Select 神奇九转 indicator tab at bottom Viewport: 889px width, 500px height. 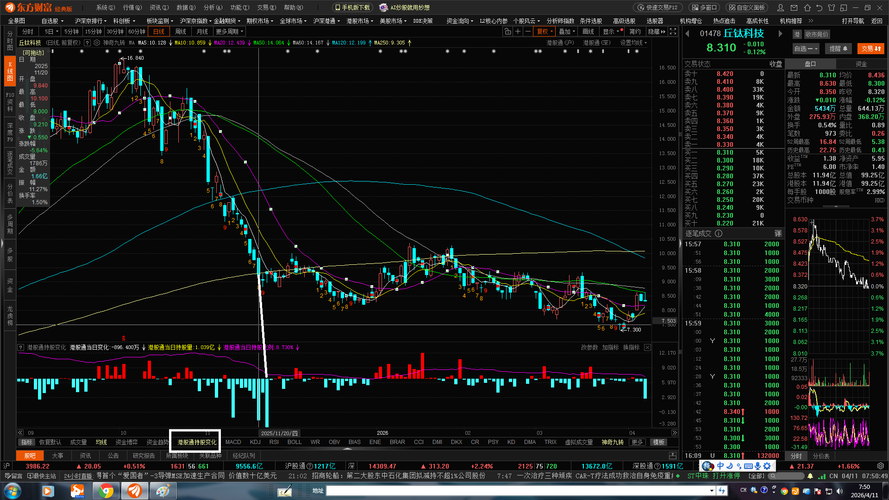612,442
